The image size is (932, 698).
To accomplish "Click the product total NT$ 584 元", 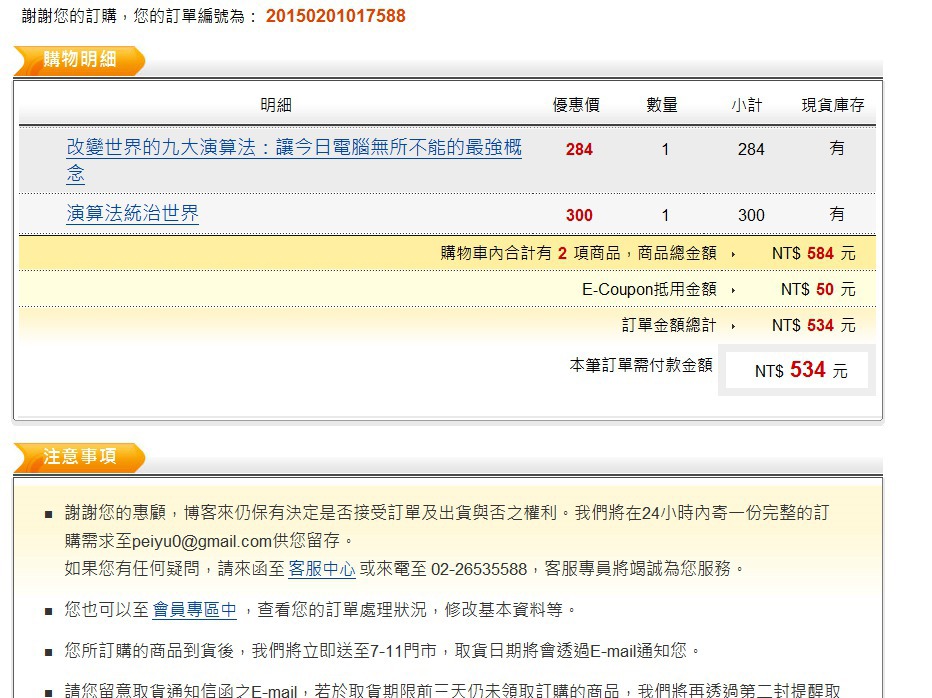I will pyautogui.click(x=814, y=254).
